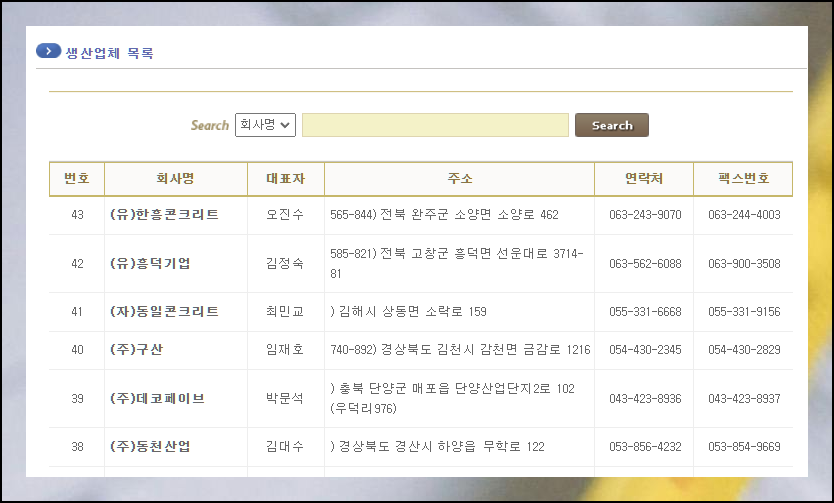
Task: Click fax number 054-430-2829
Action: [744, 349]
